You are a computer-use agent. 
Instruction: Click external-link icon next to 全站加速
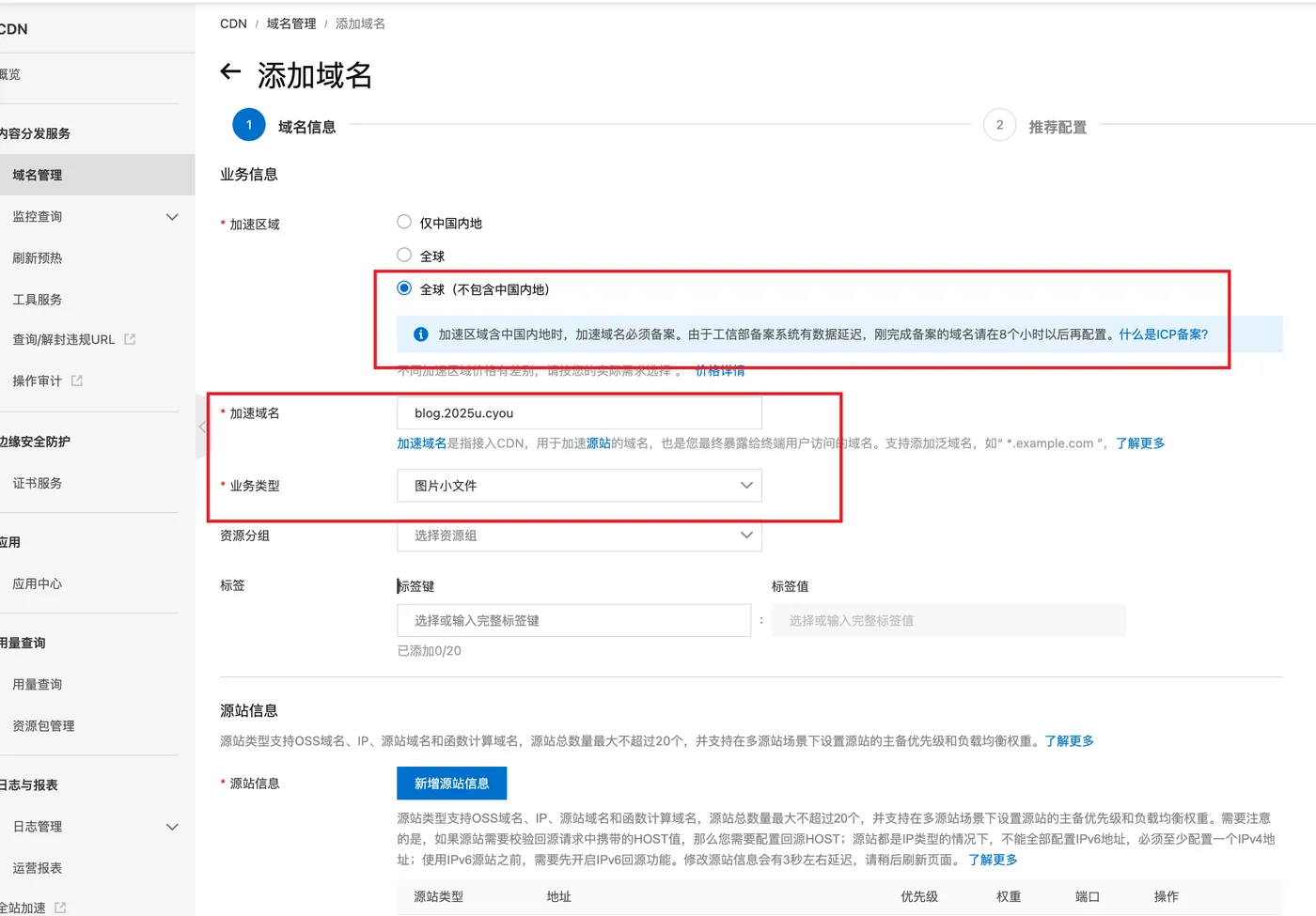[58, 908]
